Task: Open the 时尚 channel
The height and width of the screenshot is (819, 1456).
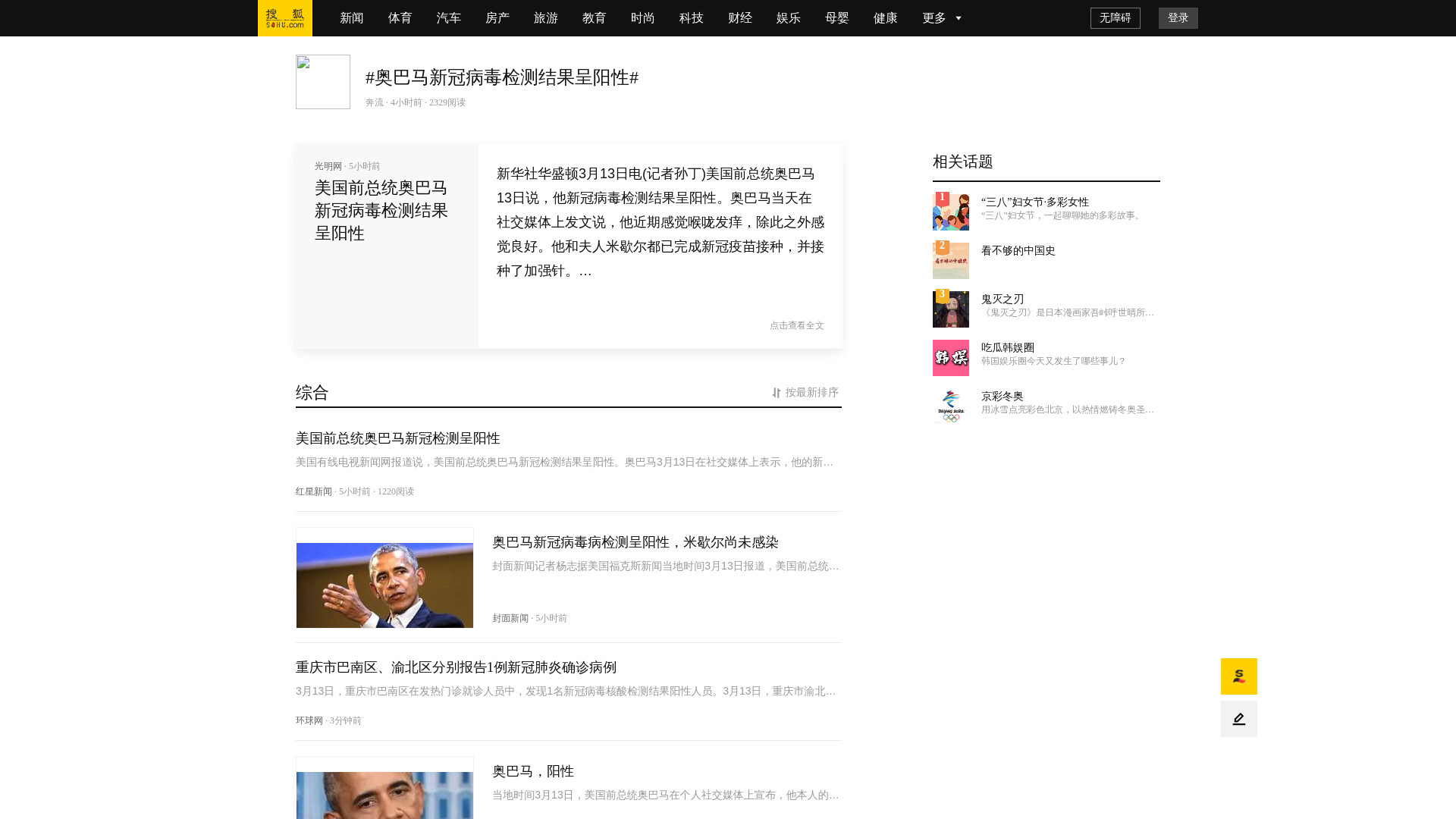Action: pos(643,18)
